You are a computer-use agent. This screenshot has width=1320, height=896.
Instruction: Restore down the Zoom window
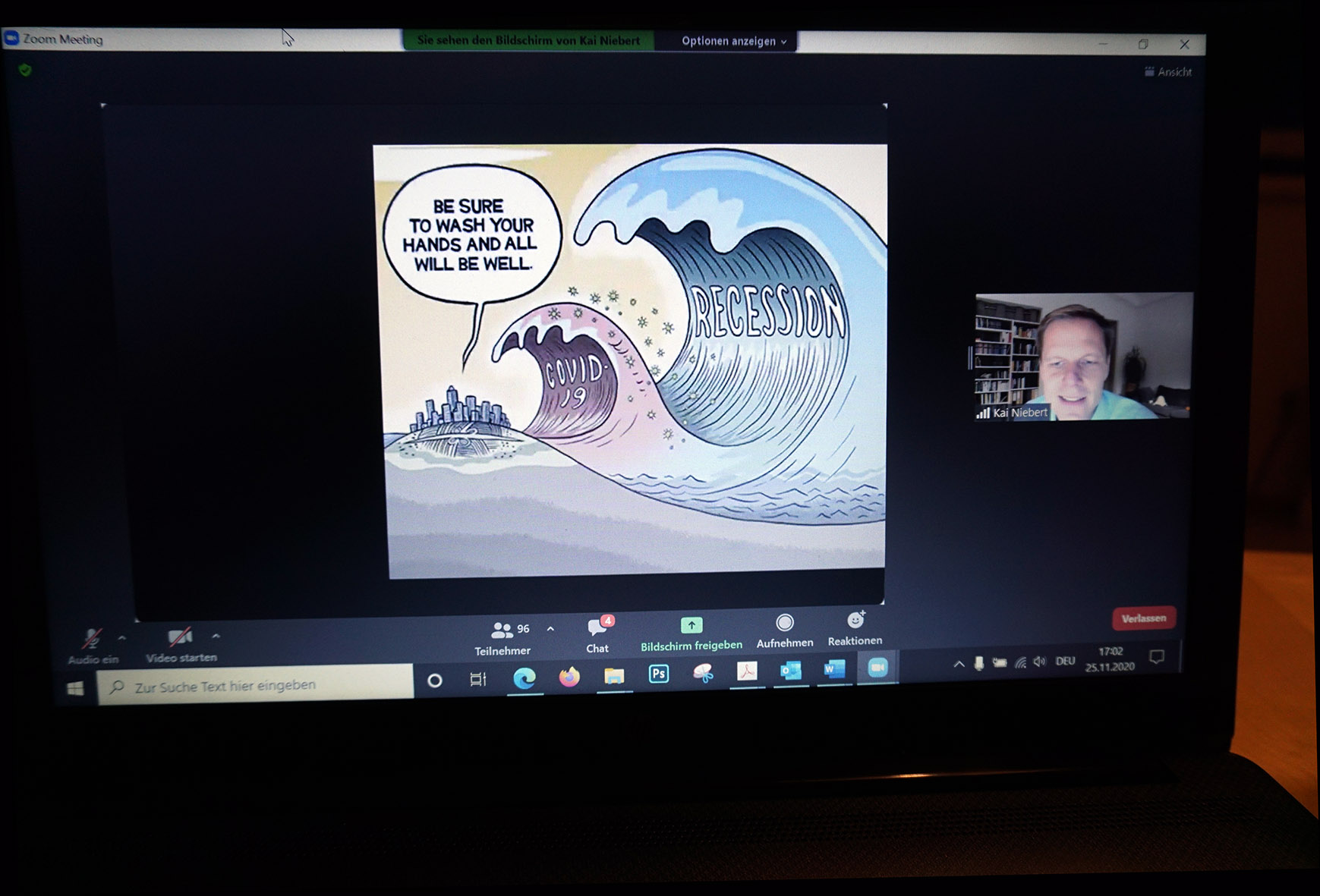coord(1143,44)
